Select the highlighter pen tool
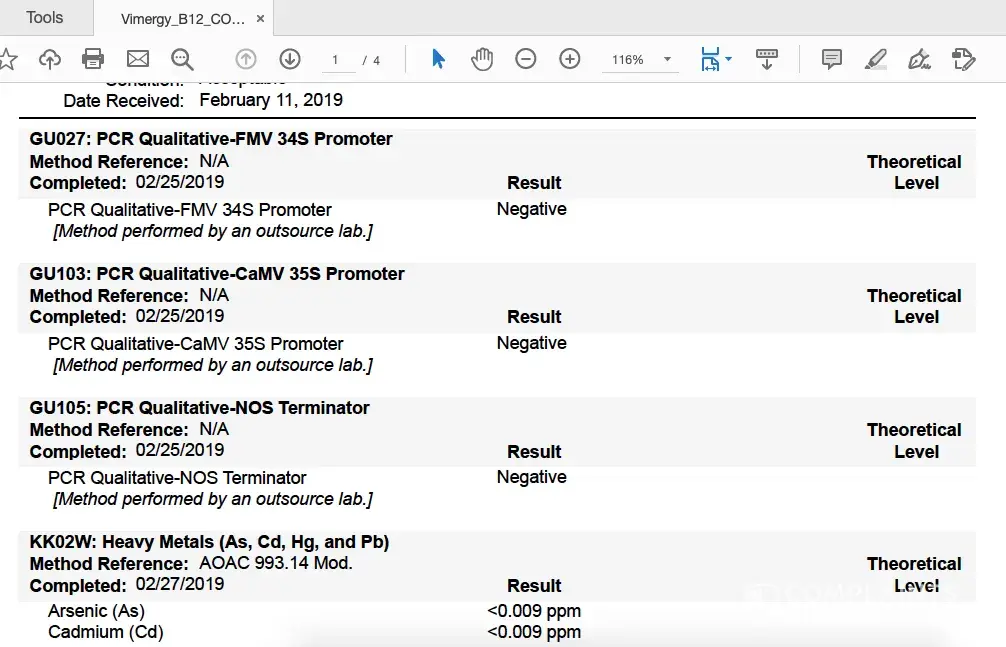The image size is (1006, 647). (876, 60)
